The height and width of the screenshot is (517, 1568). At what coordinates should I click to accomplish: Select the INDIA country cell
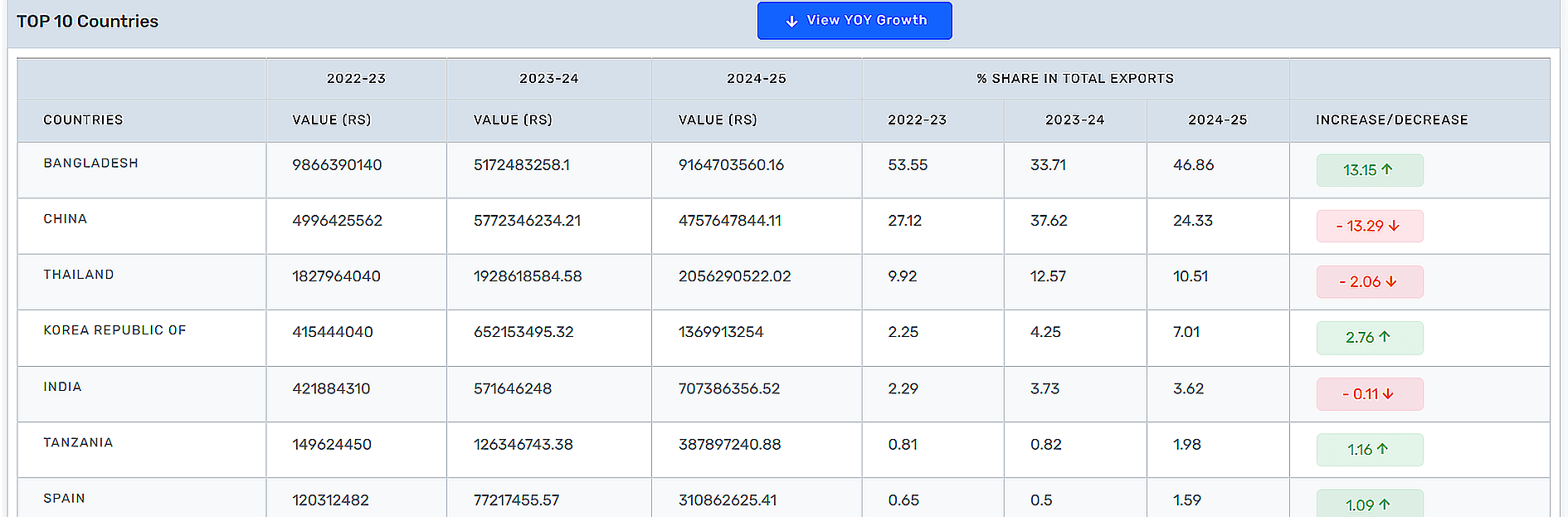[x=62, y=387]
